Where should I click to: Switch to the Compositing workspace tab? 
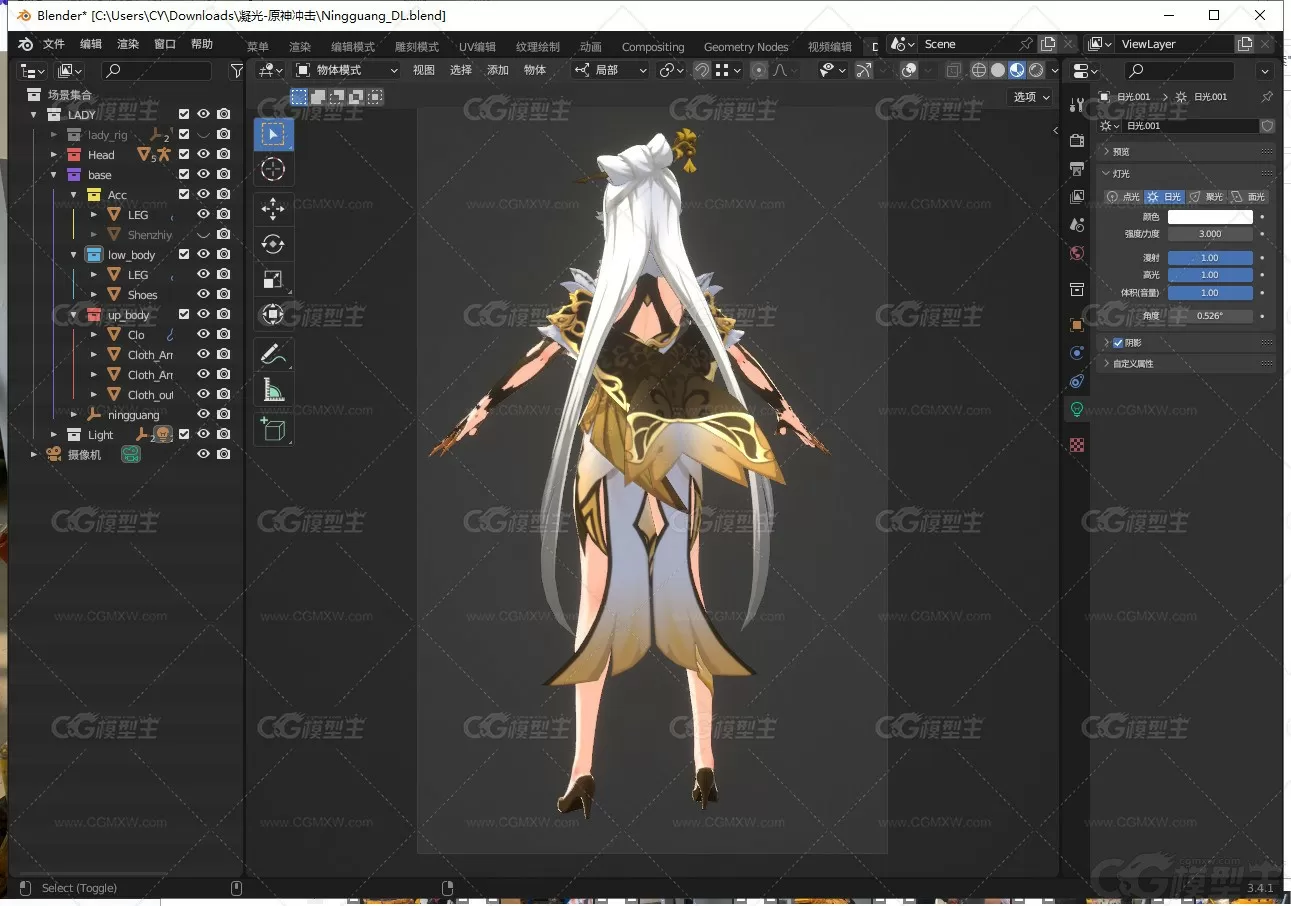coord(653,47)
